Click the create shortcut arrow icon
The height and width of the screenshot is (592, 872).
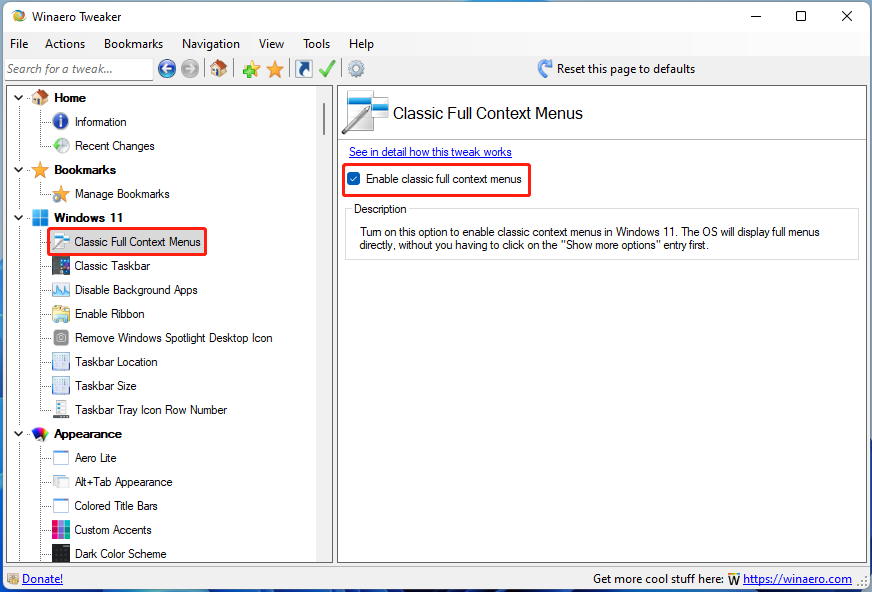(x=303, y=69)
